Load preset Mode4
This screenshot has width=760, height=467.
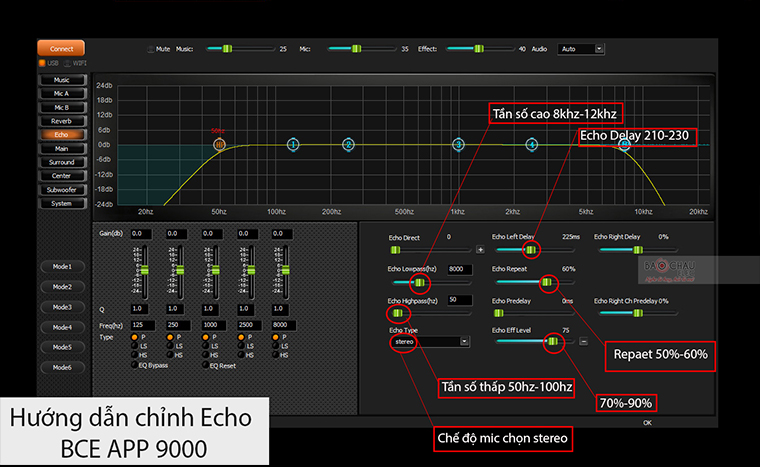tap(63, 327)
